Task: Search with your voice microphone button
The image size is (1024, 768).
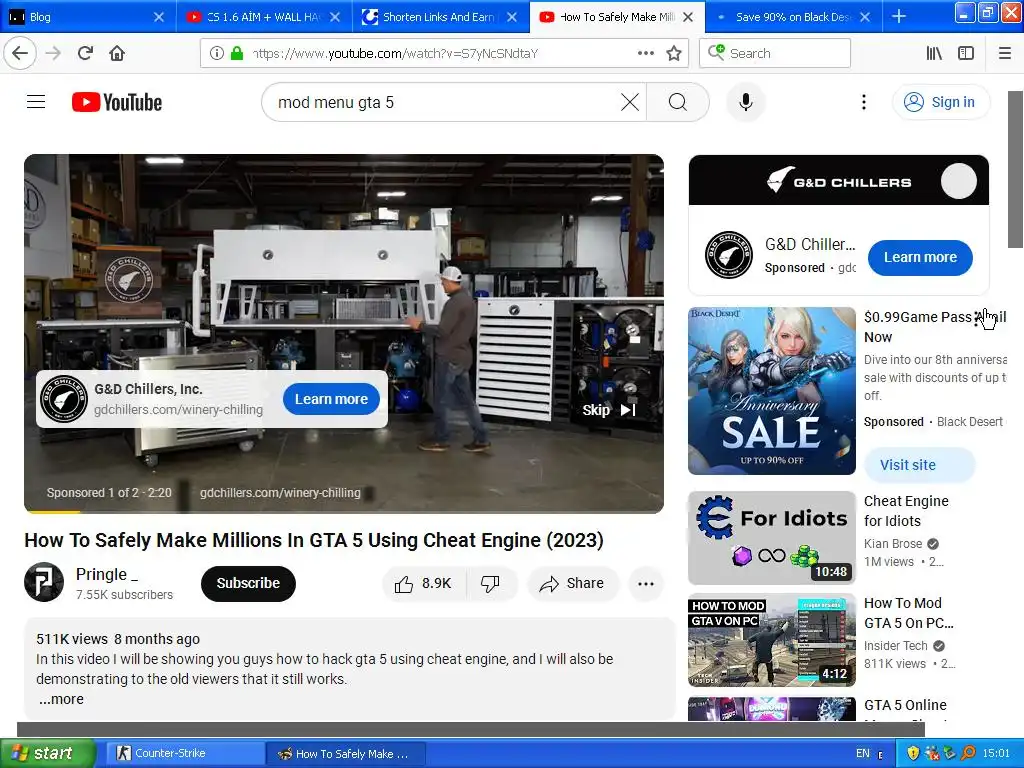Action: 746,102
